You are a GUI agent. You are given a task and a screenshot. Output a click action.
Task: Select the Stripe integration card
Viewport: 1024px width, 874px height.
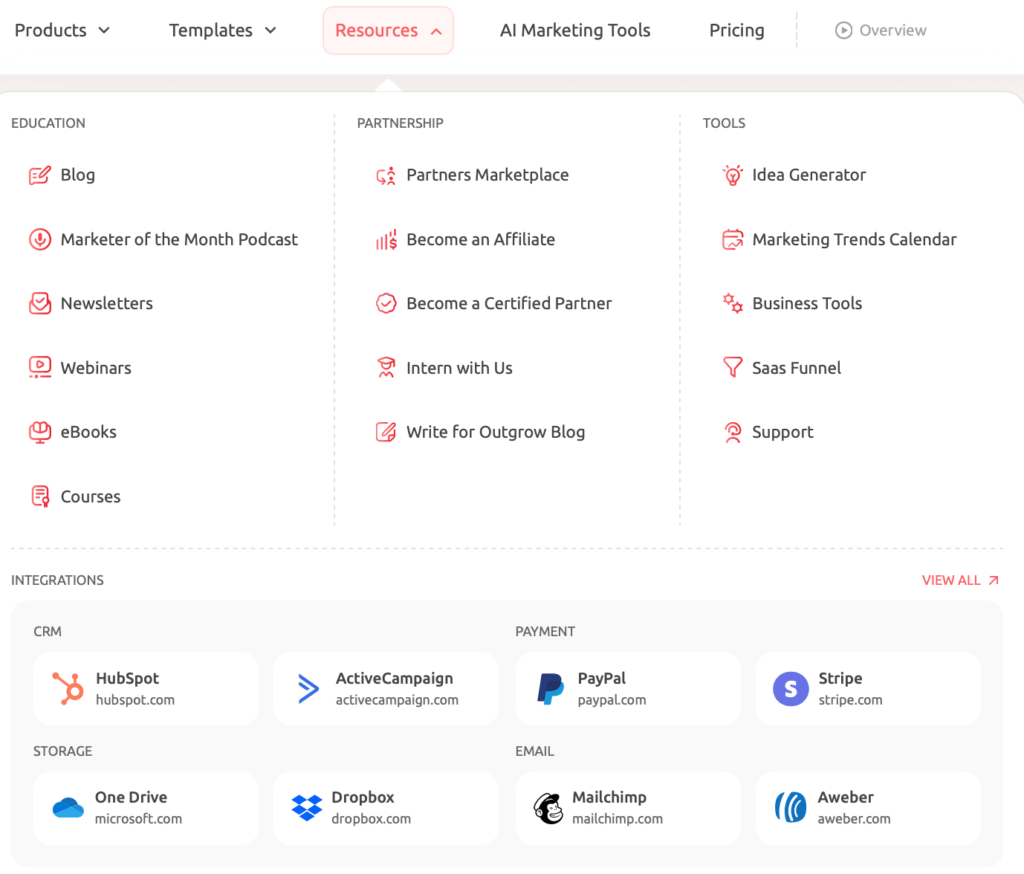pos(869,688)
